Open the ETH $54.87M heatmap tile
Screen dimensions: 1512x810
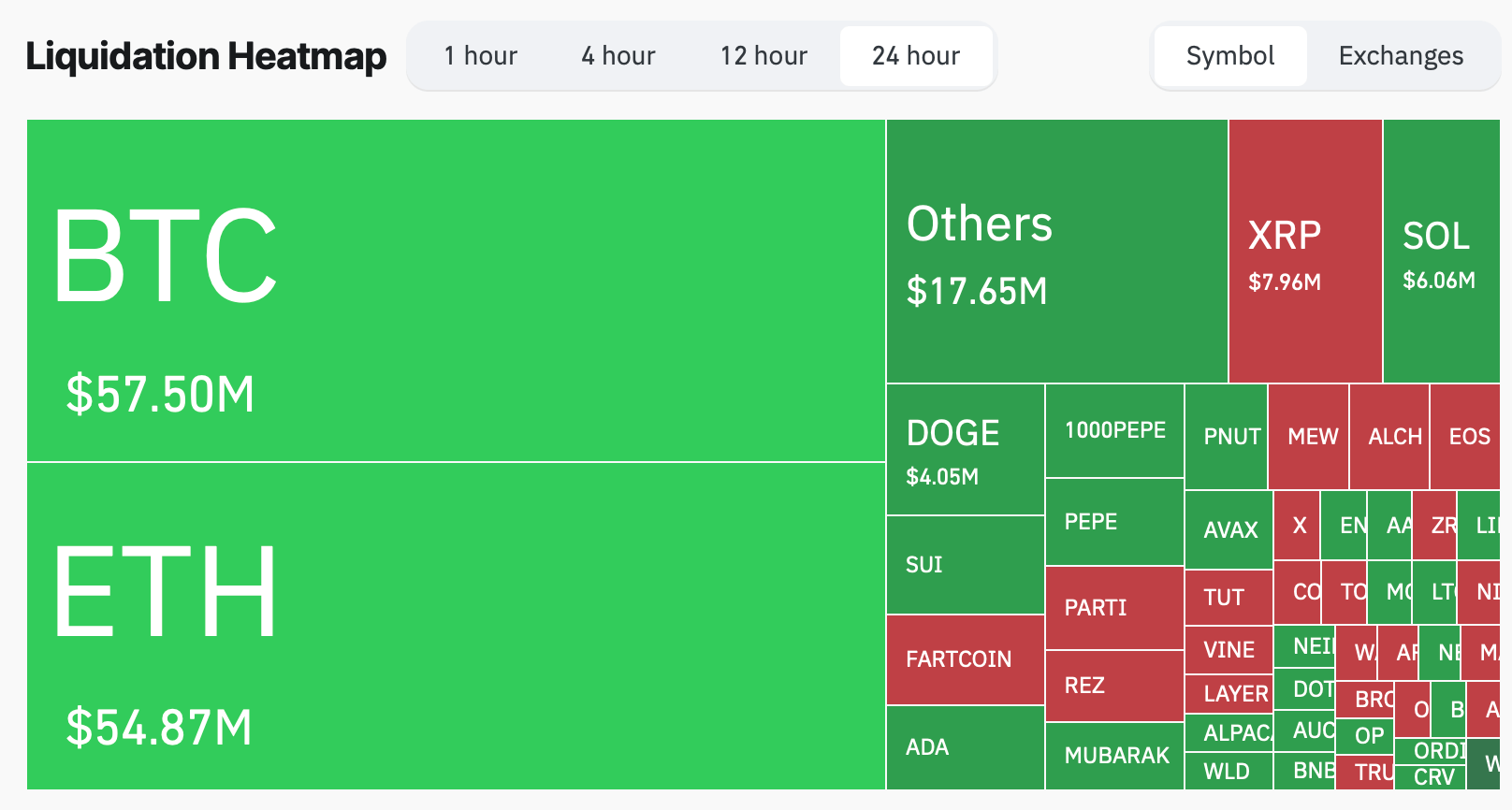pos(456,626)
